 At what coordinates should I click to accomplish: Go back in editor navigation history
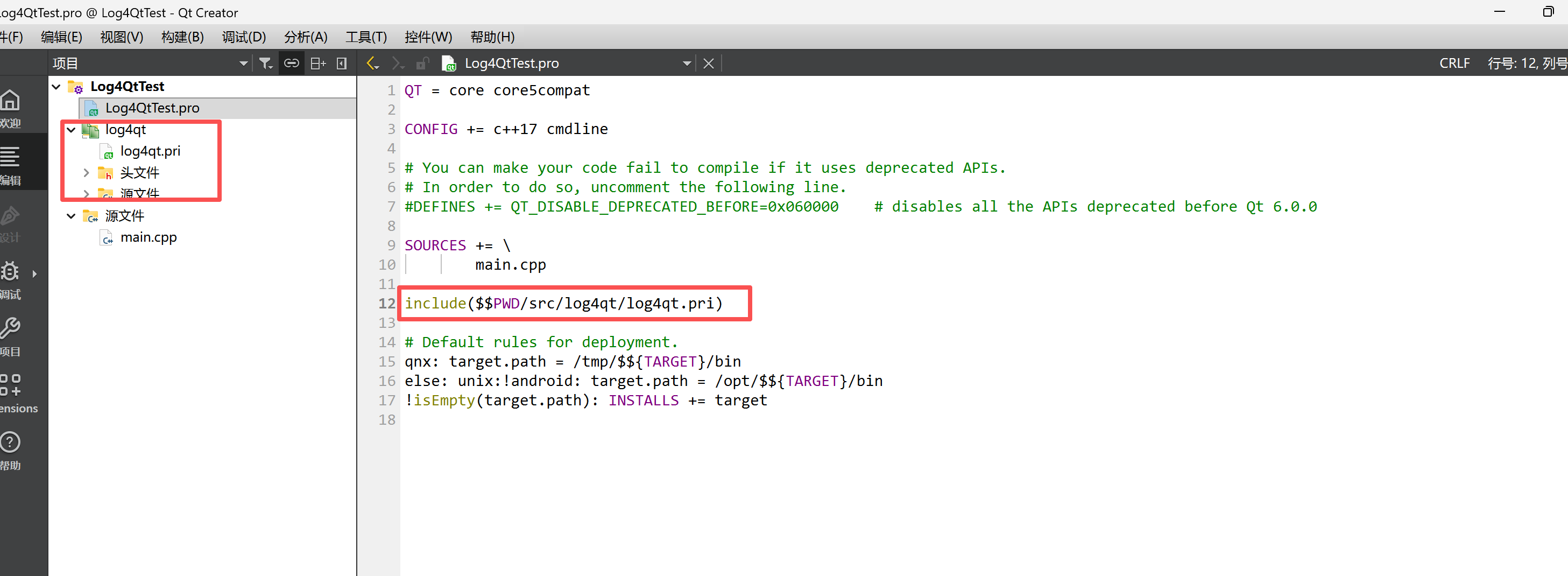372,64
